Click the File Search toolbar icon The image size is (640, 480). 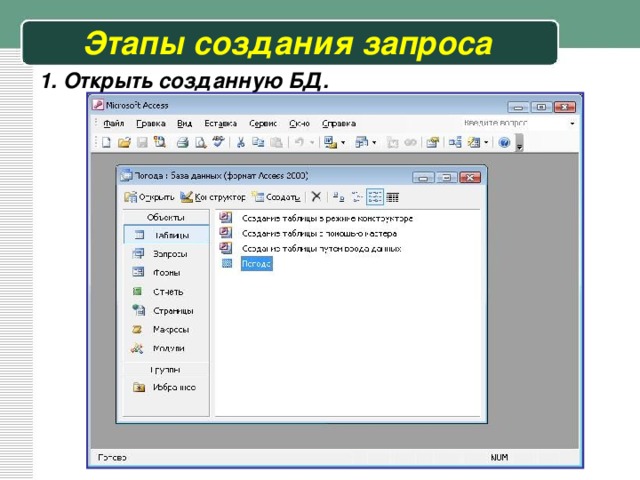coord(160,142)
